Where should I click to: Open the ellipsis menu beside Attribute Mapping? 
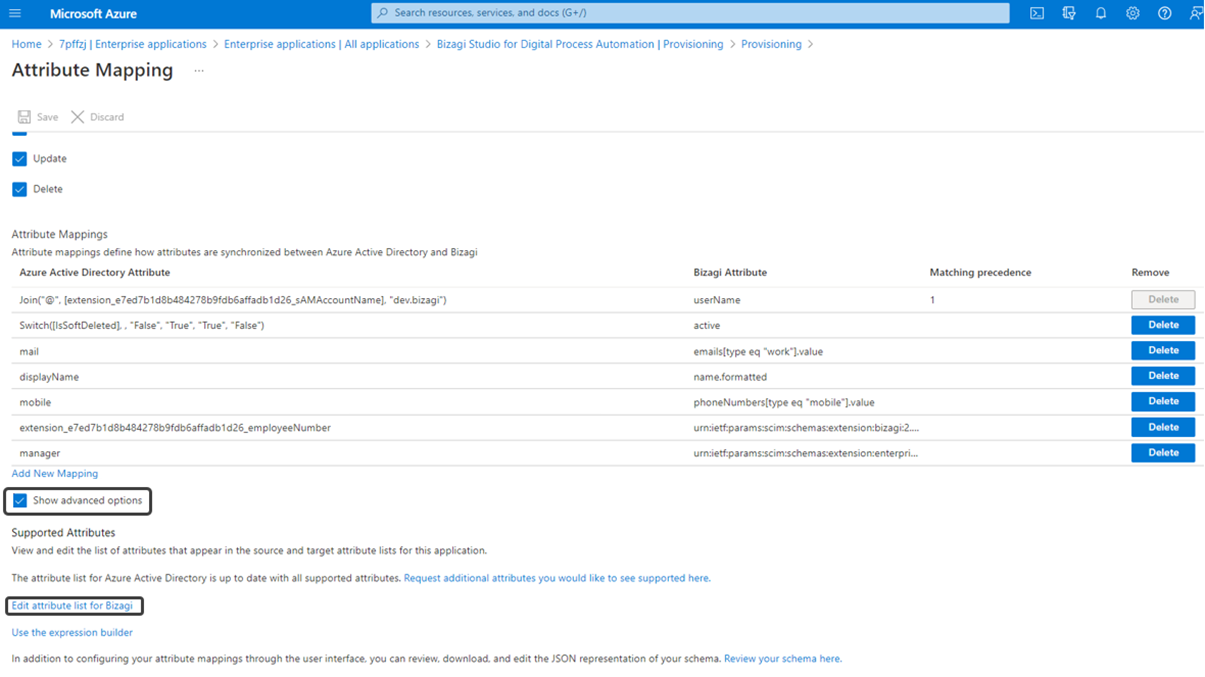click(x=199, y=71)
